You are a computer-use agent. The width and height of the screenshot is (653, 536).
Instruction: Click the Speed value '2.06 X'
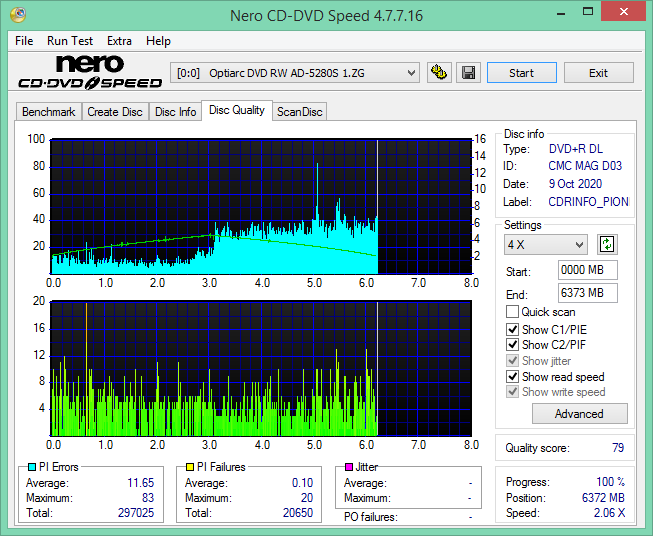pos(609,512)
